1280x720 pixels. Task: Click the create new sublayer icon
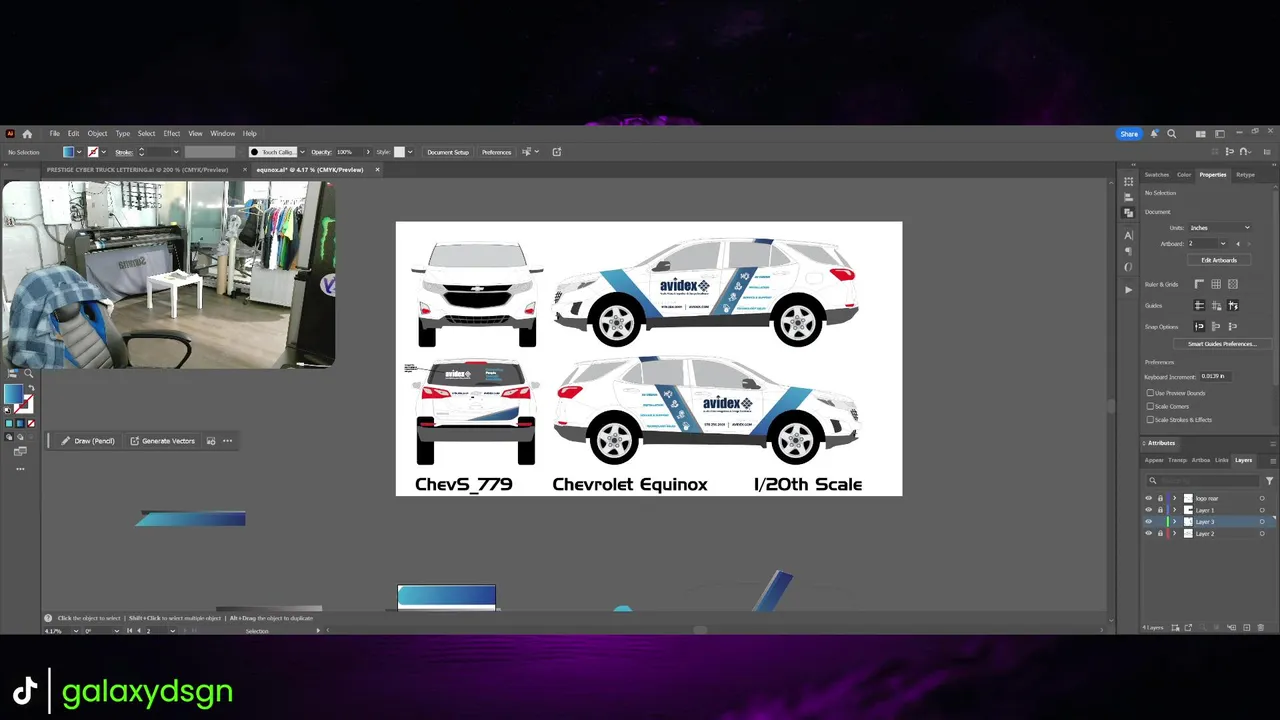coord(1232,628)
